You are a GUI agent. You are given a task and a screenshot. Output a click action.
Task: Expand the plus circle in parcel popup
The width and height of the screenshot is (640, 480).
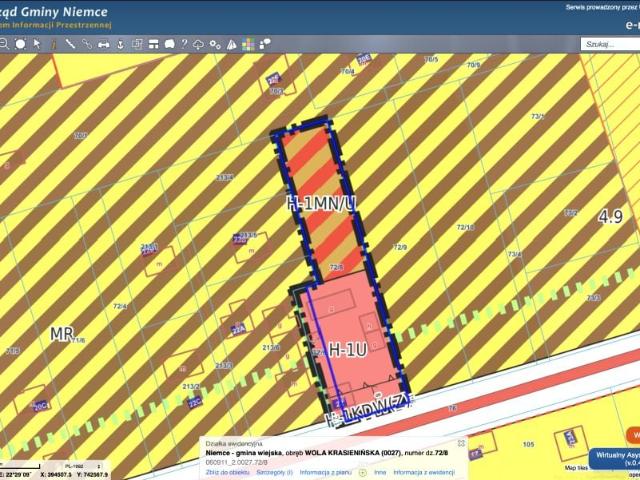click(362, 473)
